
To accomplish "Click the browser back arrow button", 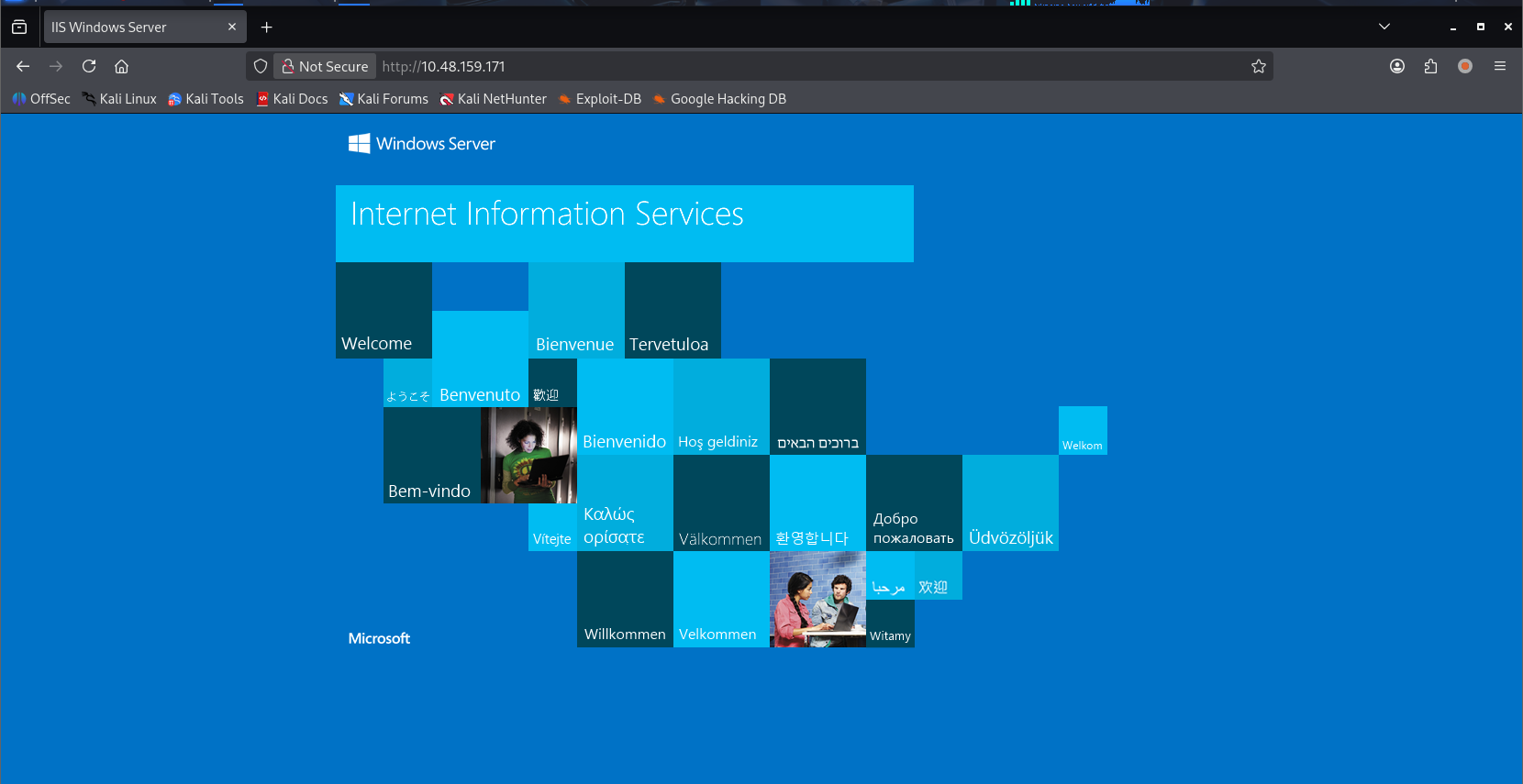I will point(23,66).
